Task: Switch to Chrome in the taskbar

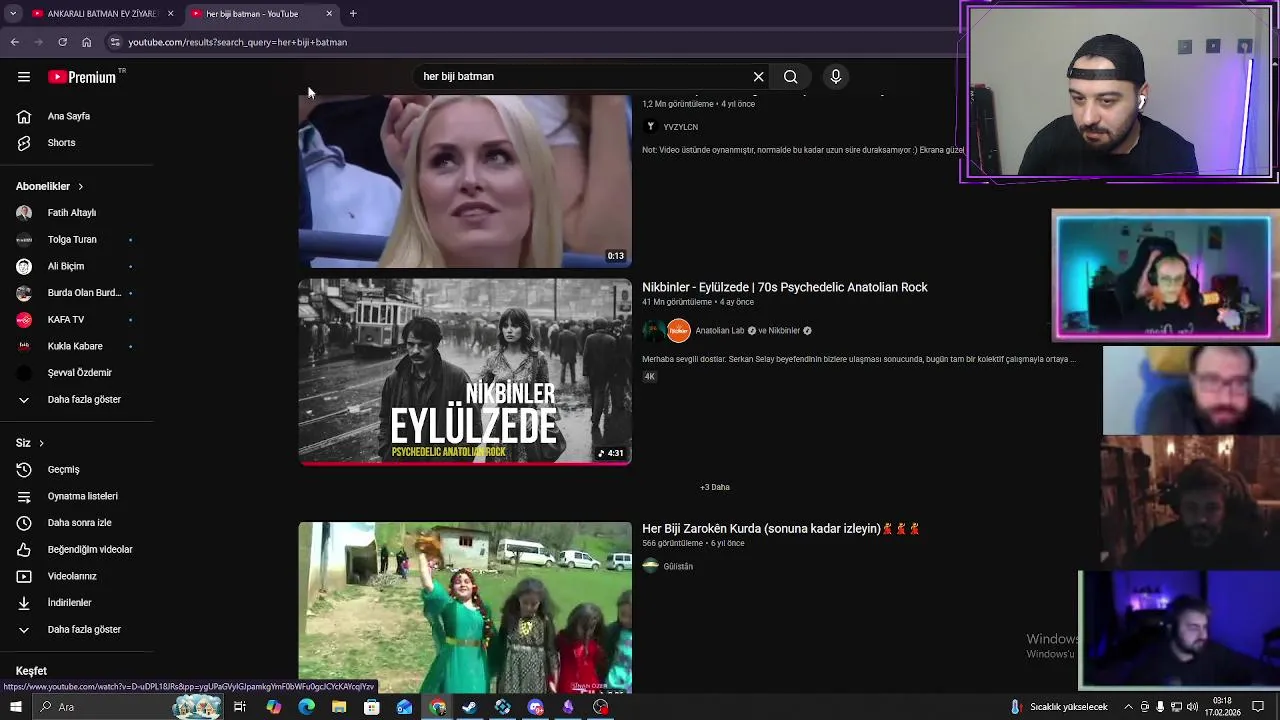Action: click(437, 707)
